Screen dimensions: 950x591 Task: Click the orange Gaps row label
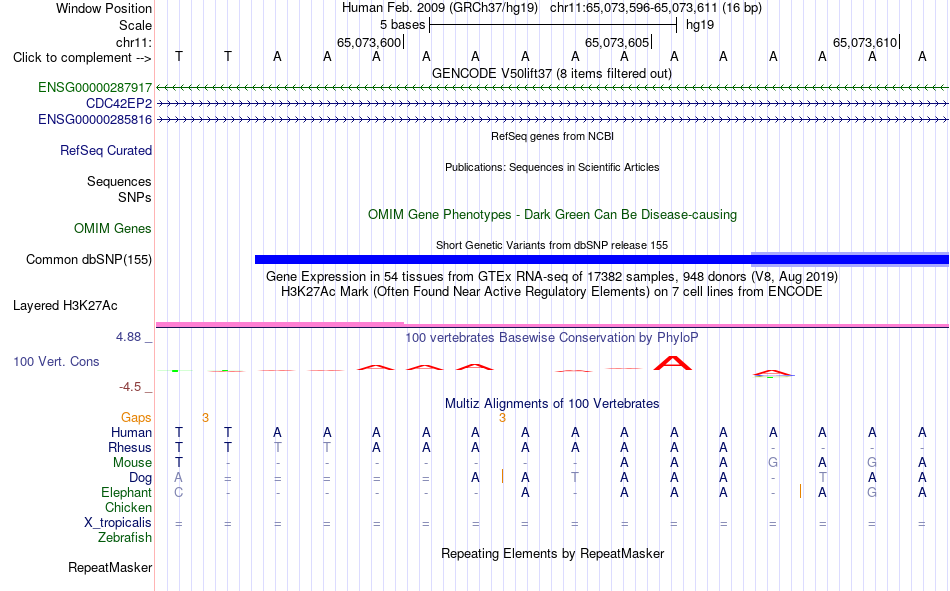coord(136,418)
